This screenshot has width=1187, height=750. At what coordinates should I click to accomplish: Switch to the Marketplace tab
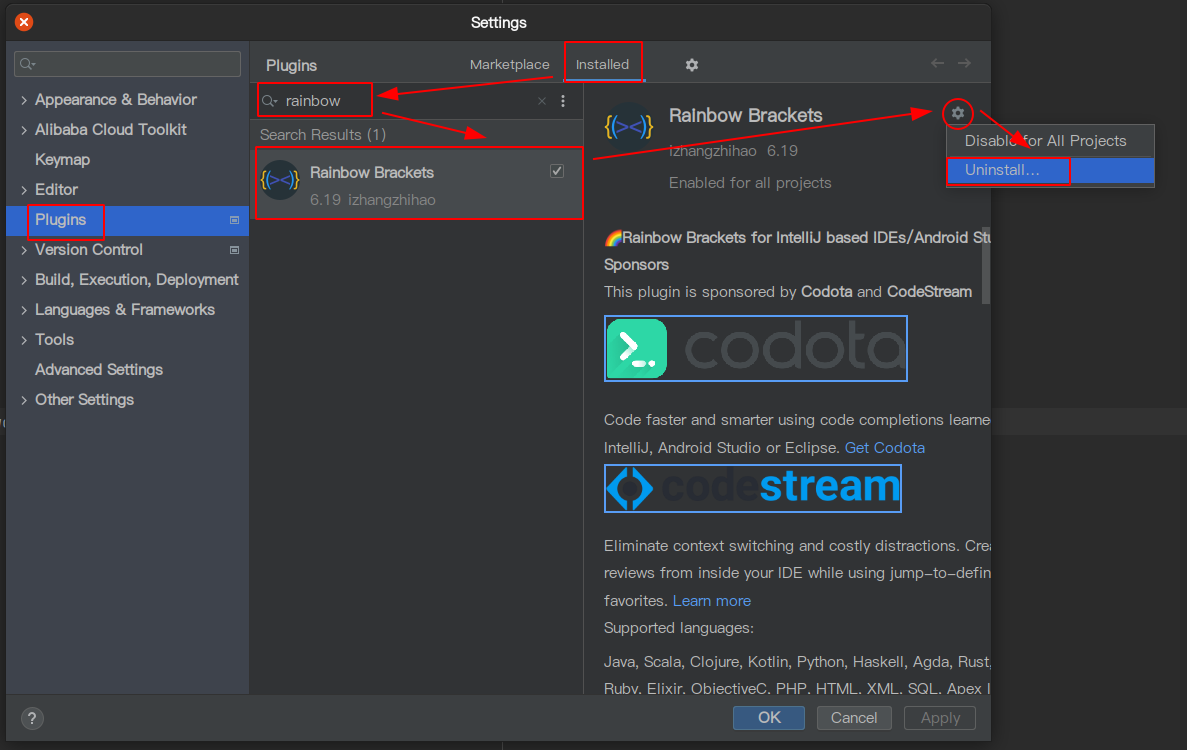coord(509,64)
